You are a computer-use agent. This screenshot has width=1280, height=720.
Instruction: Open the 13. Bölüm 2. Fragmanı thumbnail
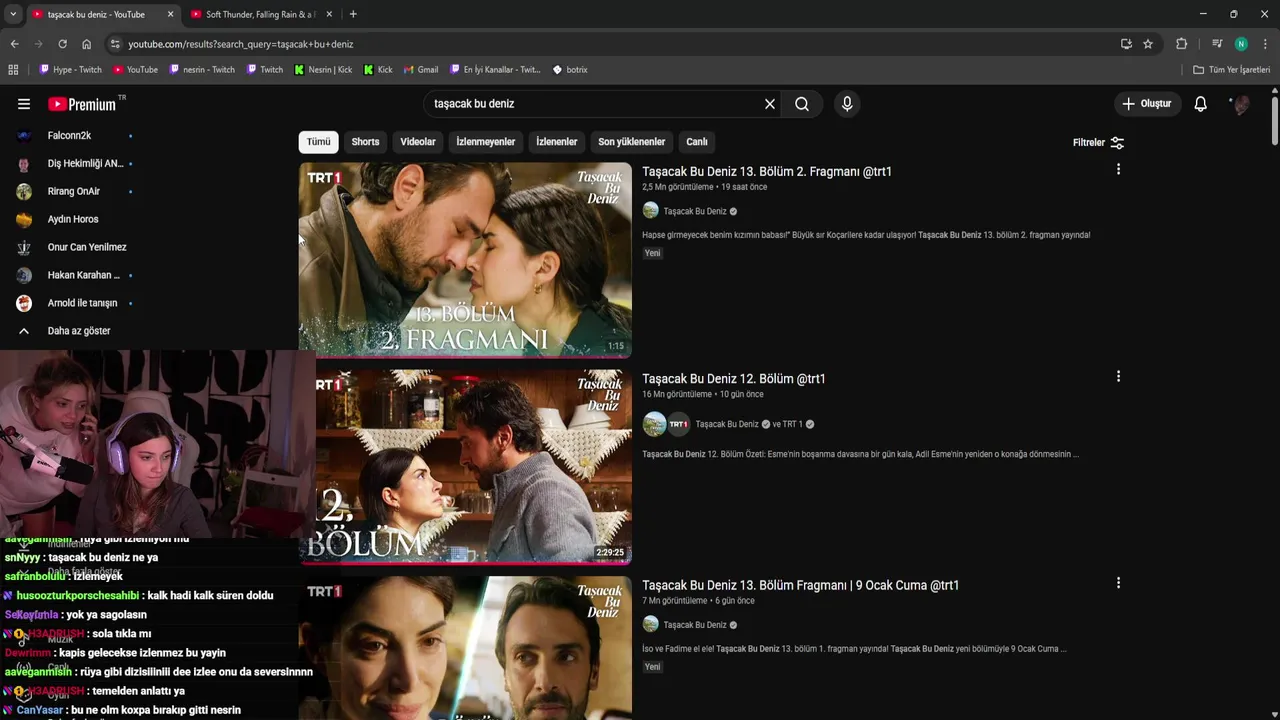(465, 260)
